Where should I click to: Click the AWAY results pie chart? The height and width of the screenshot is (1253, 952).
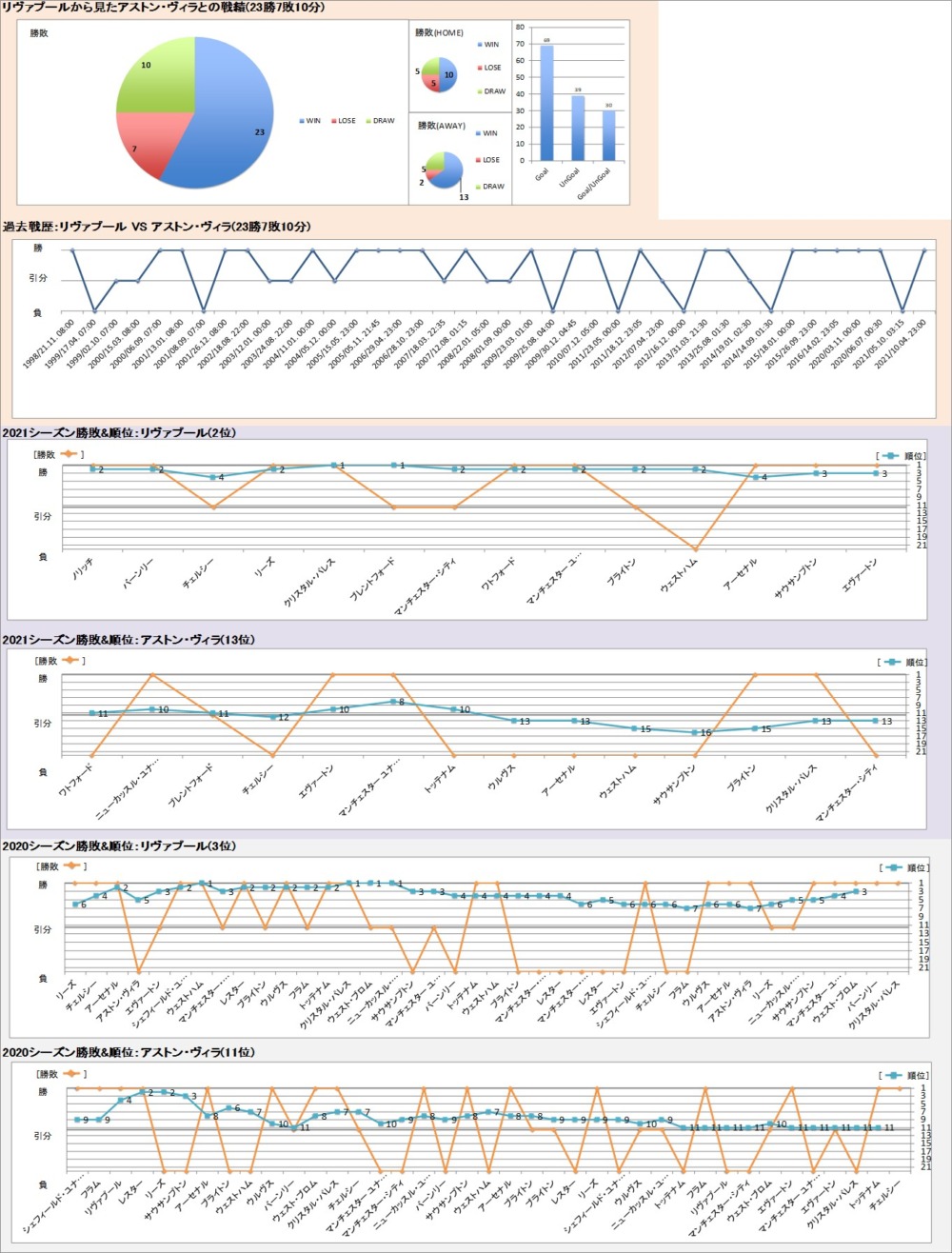click(443, 169)
